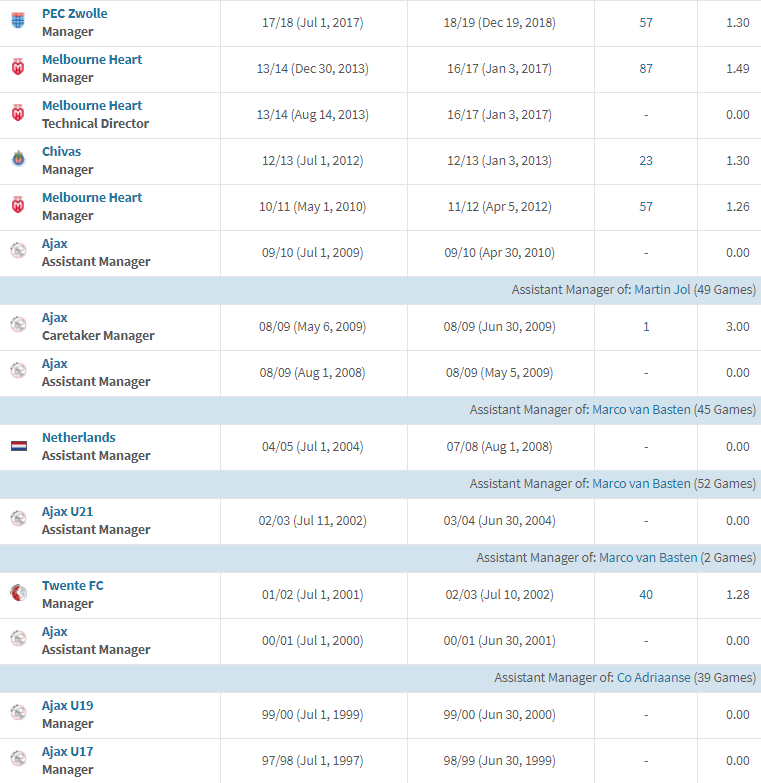Image resolution: width=761 pixels, height=783 pixels.
Task: Click the 87 matches link for Melbourne Heart
Action: [x=646, y=69]
